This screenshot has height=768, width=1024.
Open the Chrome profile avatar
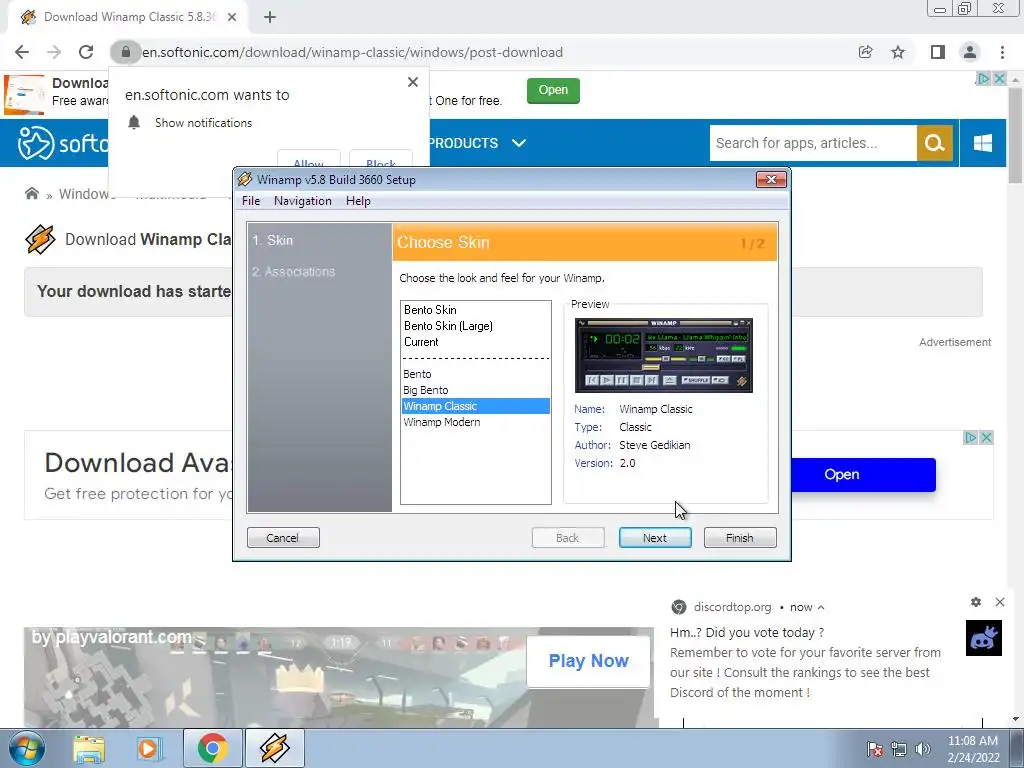click(970, 52)
